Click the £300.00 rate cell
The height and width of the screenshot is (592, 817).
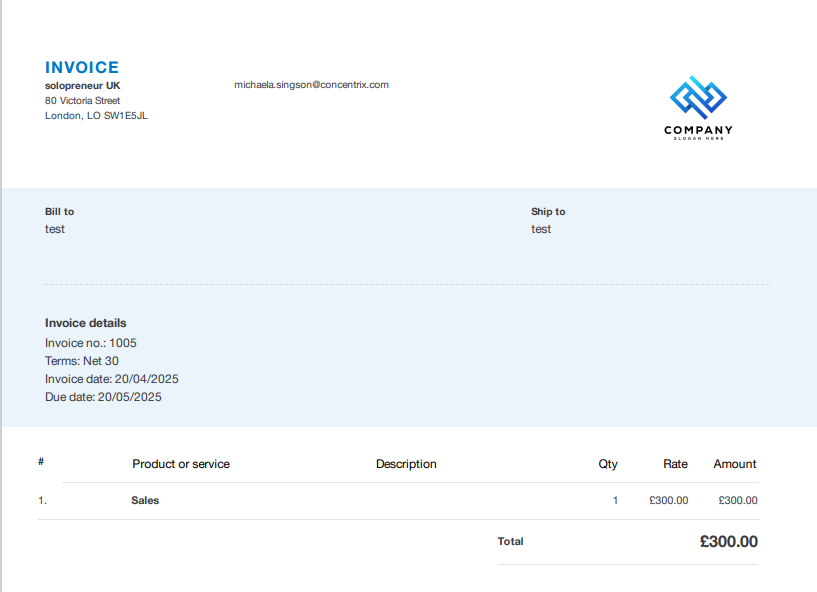click(669, 500)
